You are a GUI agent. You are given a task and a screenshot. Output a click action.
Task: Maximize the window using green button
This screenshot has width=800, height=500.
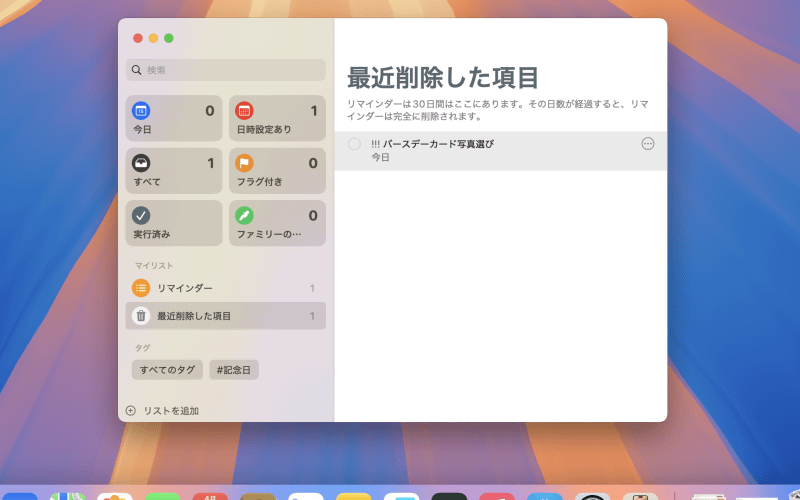click(x=169, y=38)
